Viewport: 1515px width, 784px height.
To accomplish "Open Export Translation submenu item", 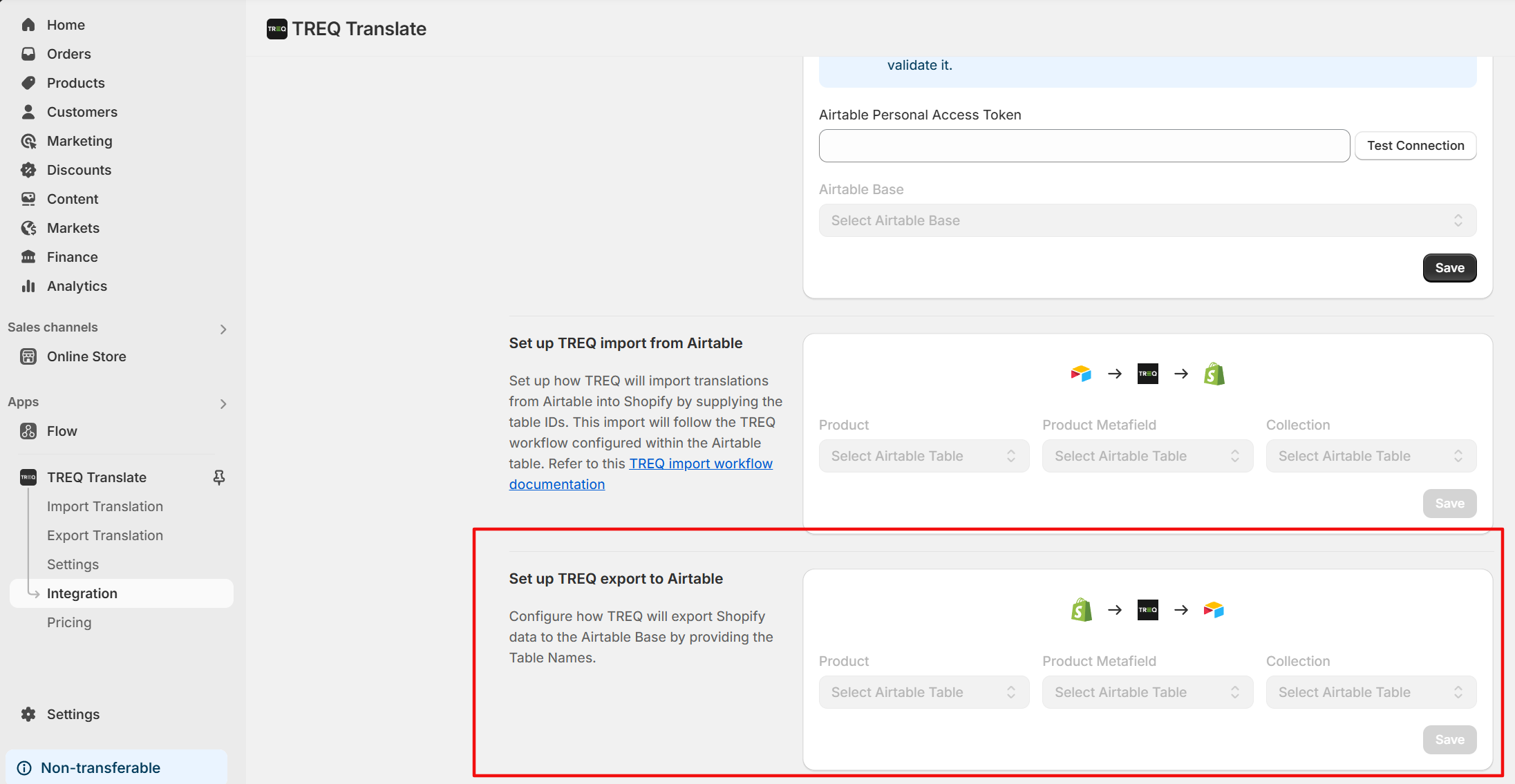I will (x=105, y=535).
